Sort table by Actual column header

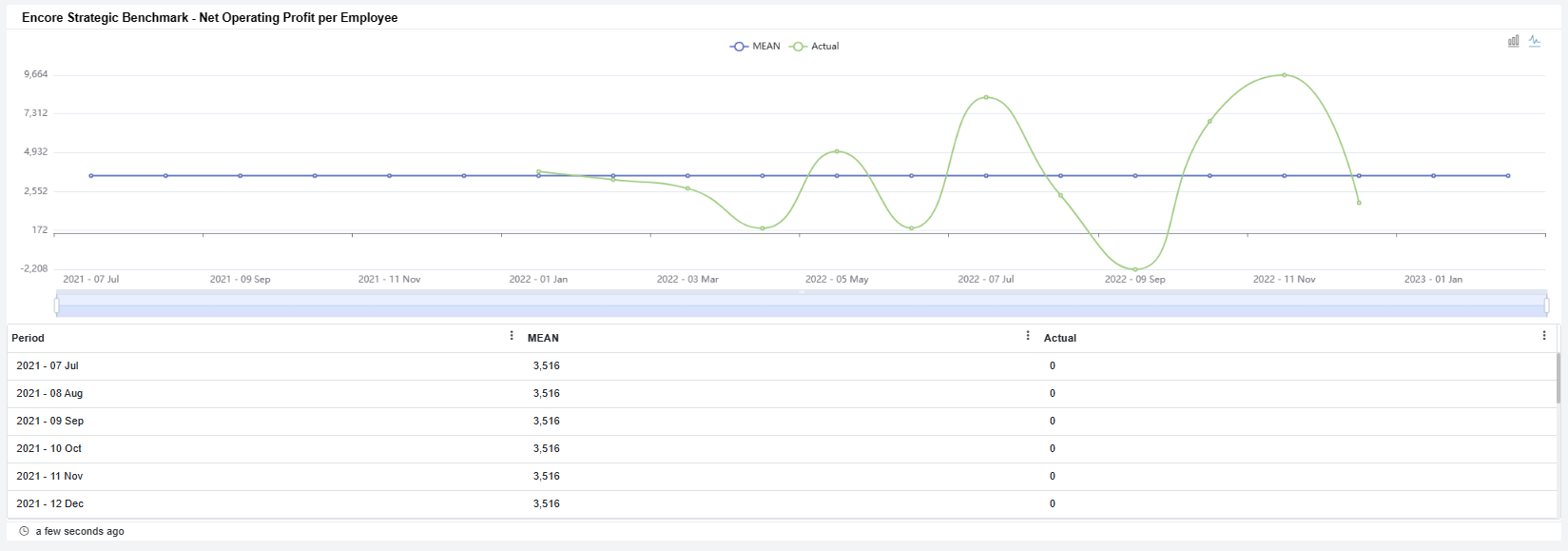point(1059,338)
